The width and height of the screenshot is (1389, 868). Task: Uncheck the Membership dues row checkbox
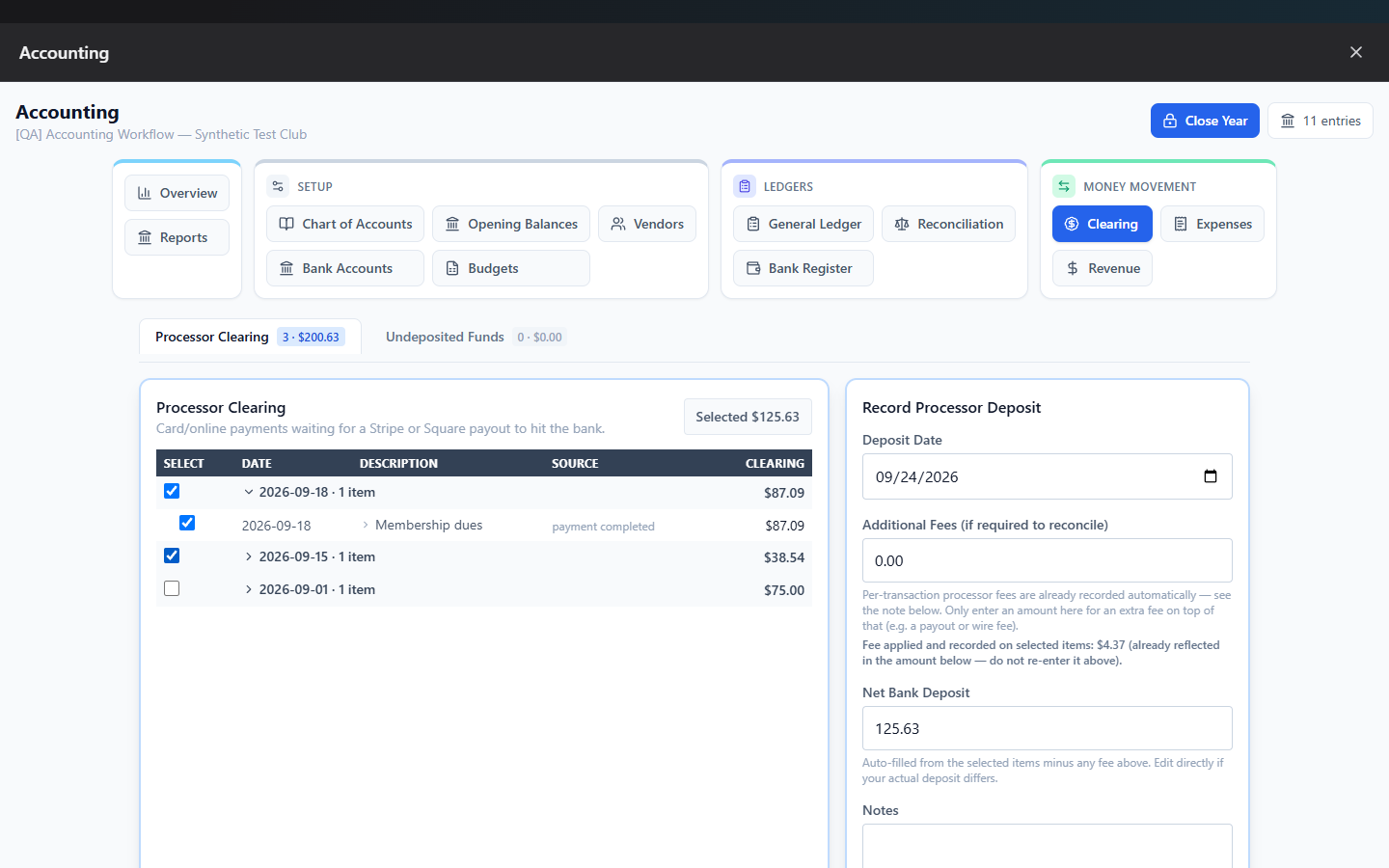click(187, 523)
